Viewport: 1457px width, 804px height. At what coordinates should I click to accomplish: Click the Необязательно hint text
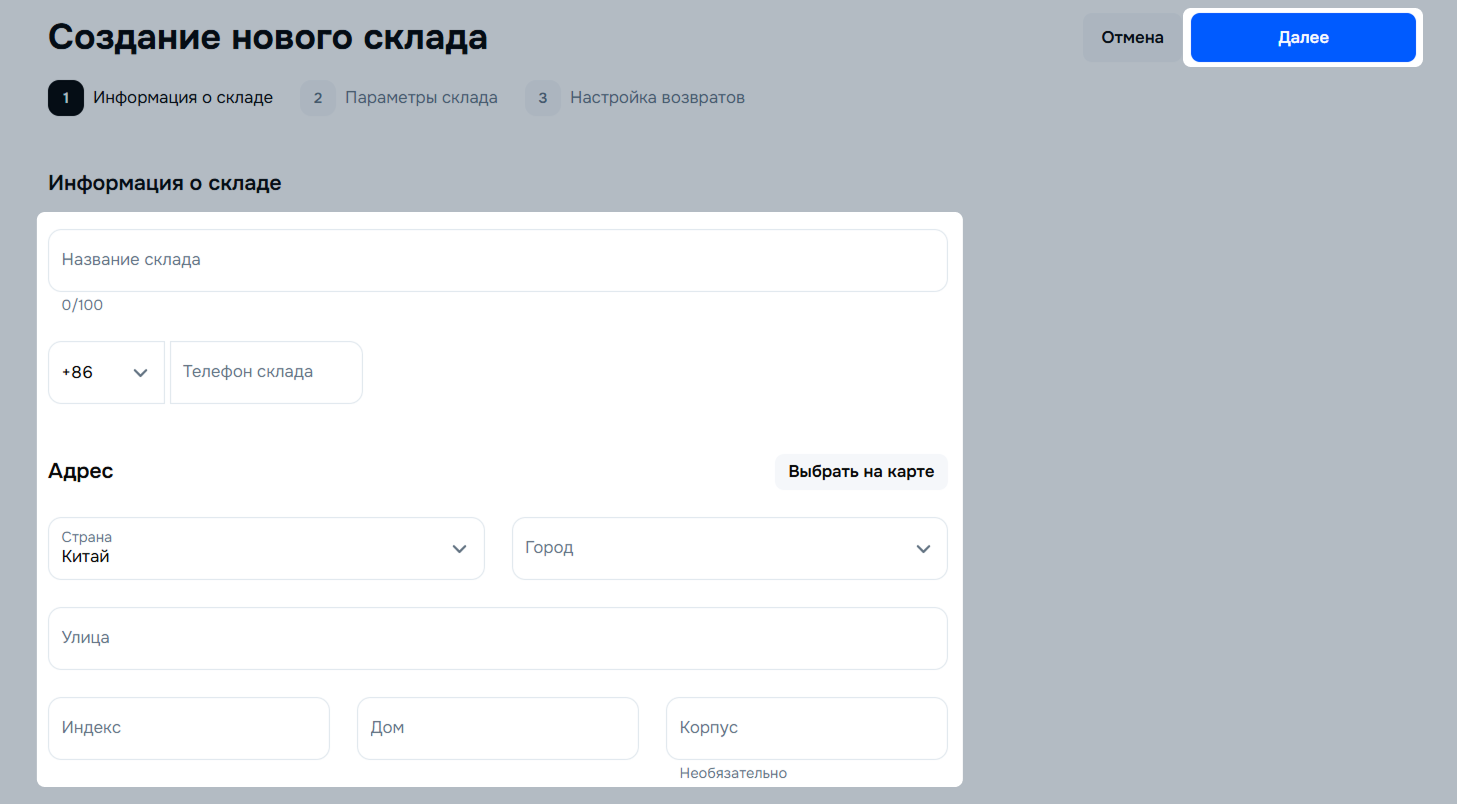(x=733, y=773)
